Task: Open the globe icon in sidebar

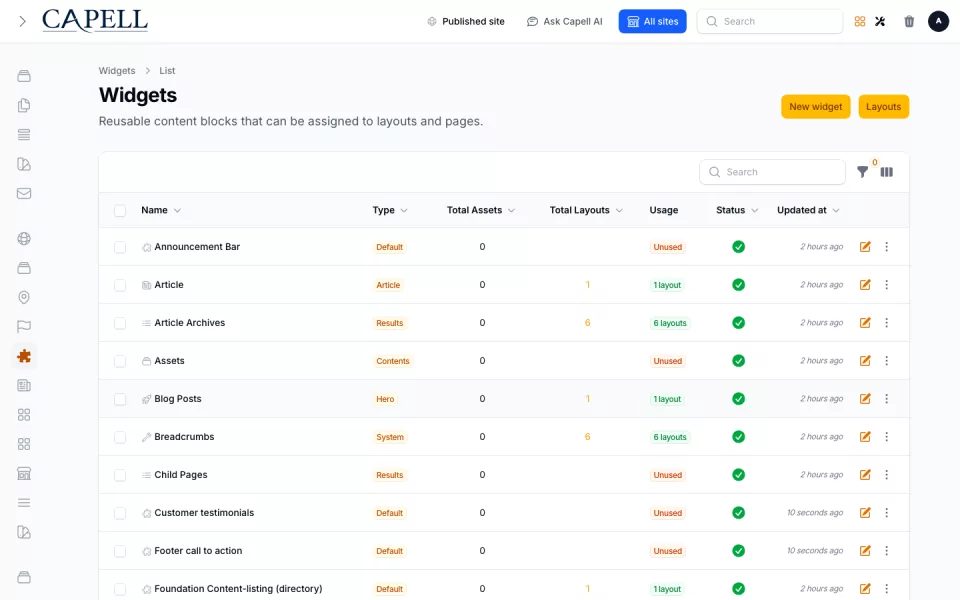Action: (24, 239)
